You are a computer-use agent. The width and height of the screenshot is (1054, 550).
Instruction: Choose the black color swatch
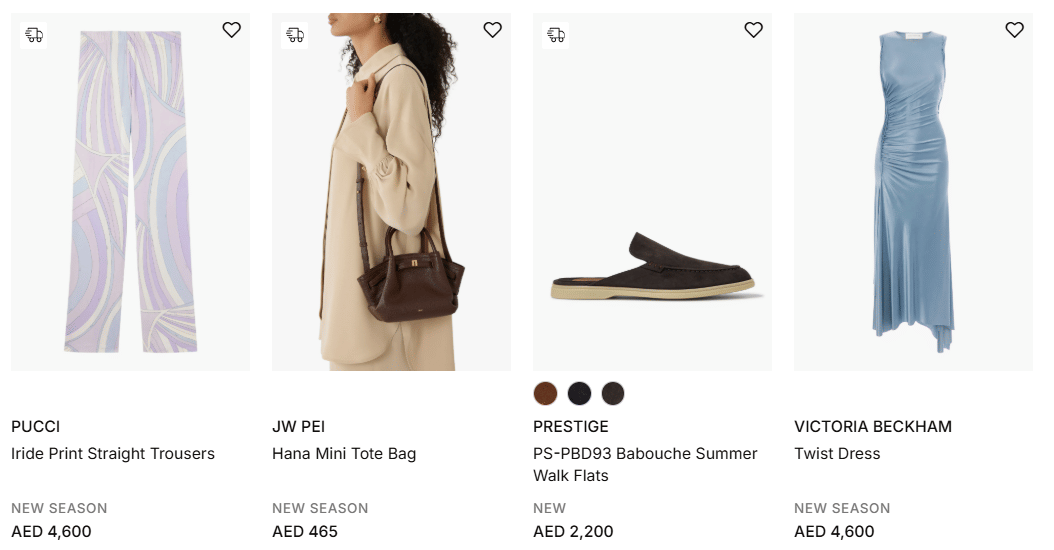(x=579, y=393)
